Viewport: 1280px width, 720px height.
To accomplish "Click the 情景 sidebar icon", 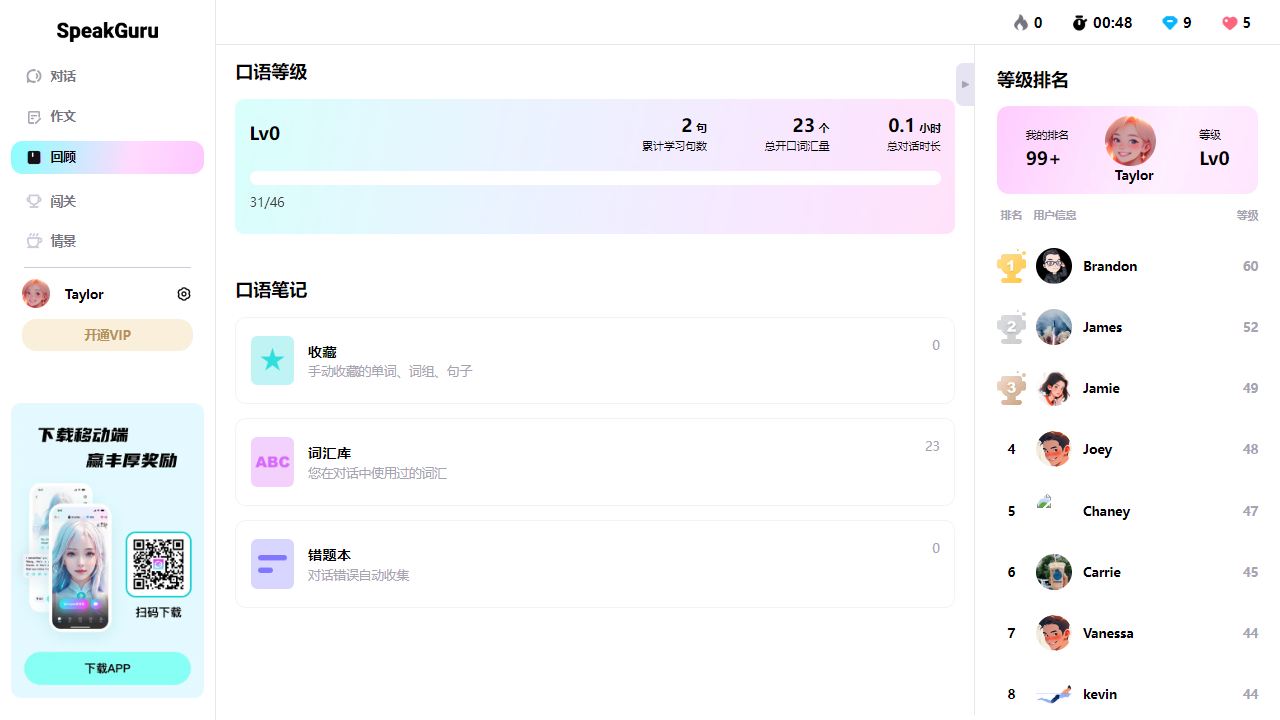I will pyautogui.click(x=34, y=240).
